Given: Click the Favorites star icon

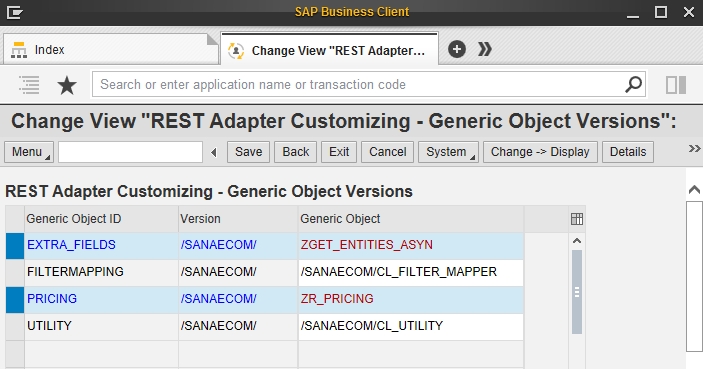Looking at the screenshot, I should click(x=67, y=85).
